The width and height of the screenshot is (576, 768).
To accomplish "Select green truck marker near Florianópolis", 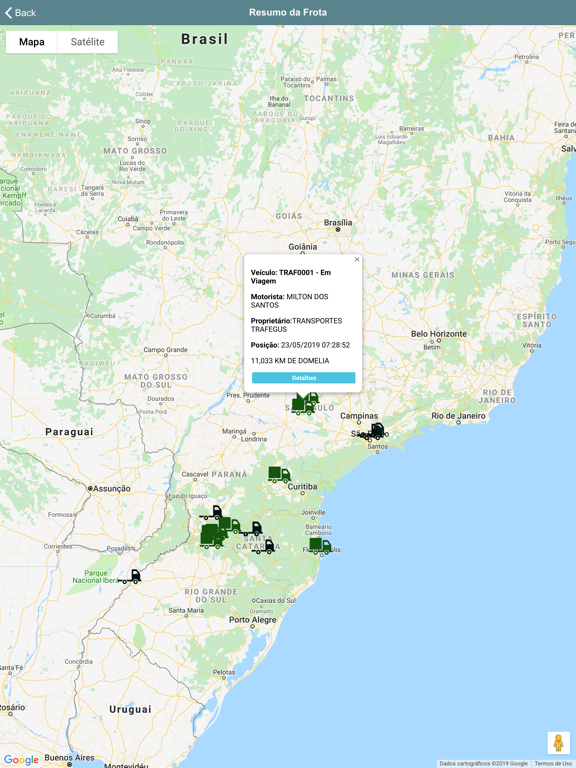I will pos(320,546).
